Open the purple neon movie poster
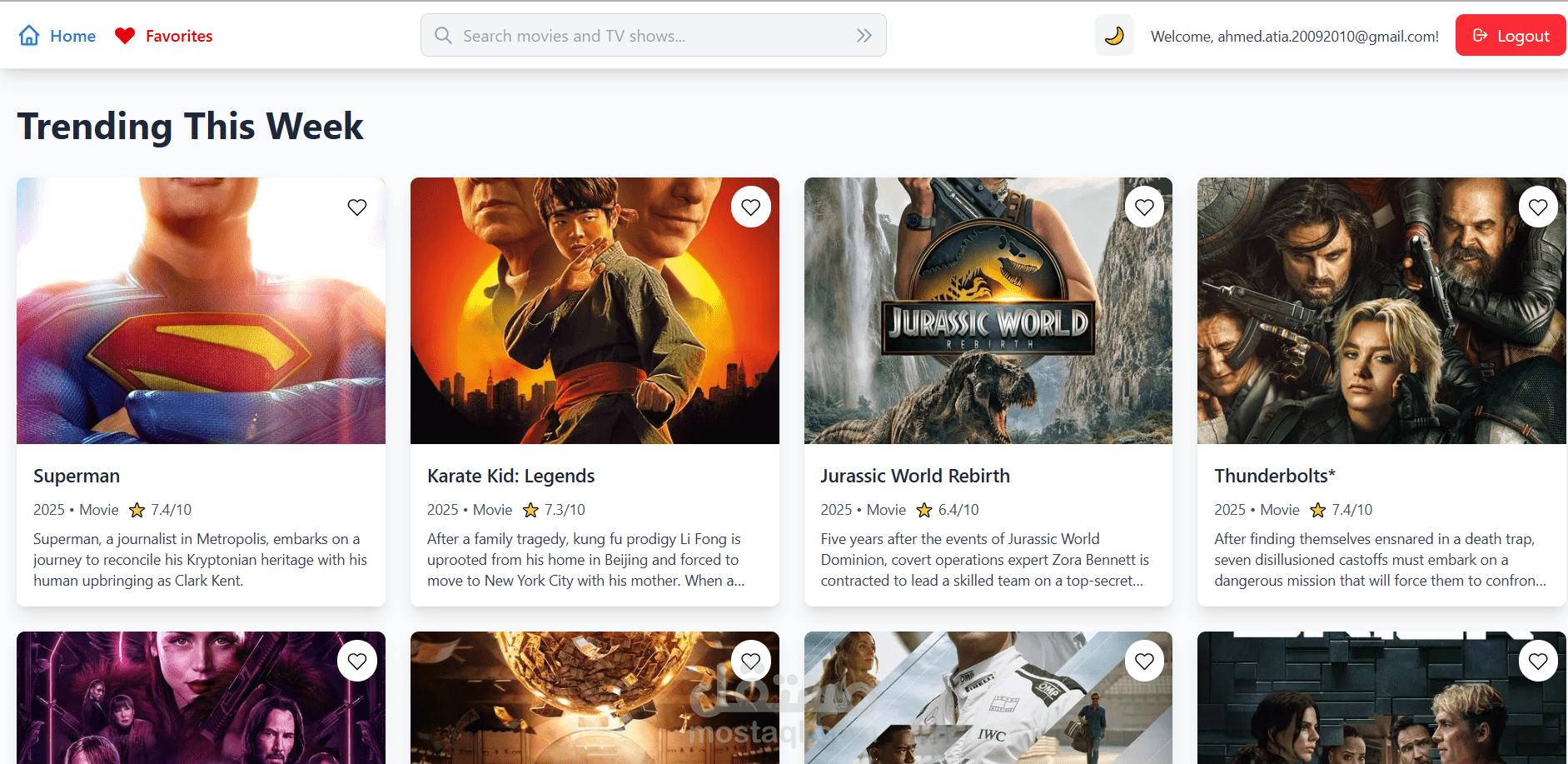Image resolution: width=1568 pixels, height=764 pixels. coord(201,698)
